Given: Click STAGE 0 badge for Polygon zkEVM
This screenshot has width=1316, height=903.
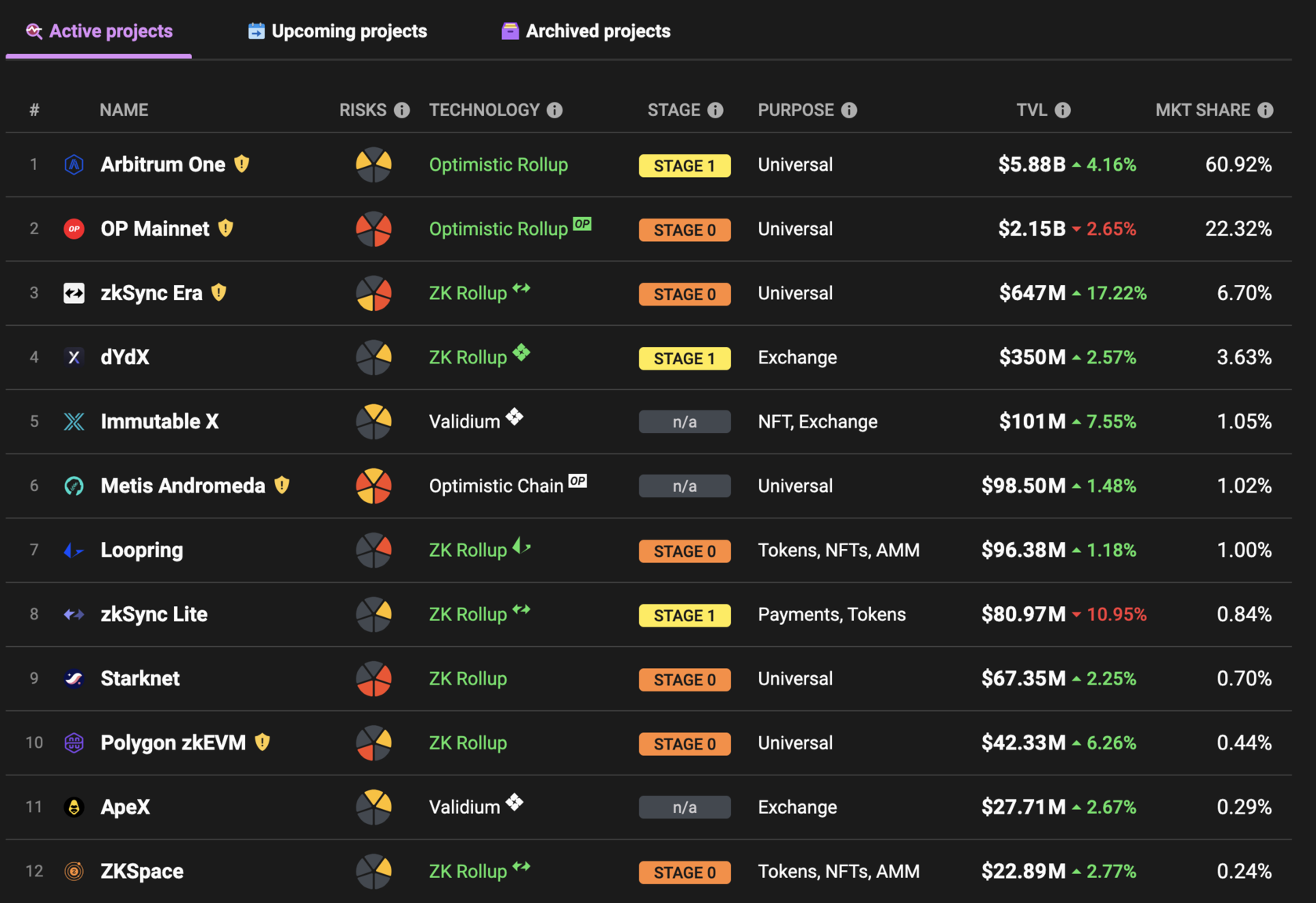Looking at the screenshot, I should coord(685,743).
